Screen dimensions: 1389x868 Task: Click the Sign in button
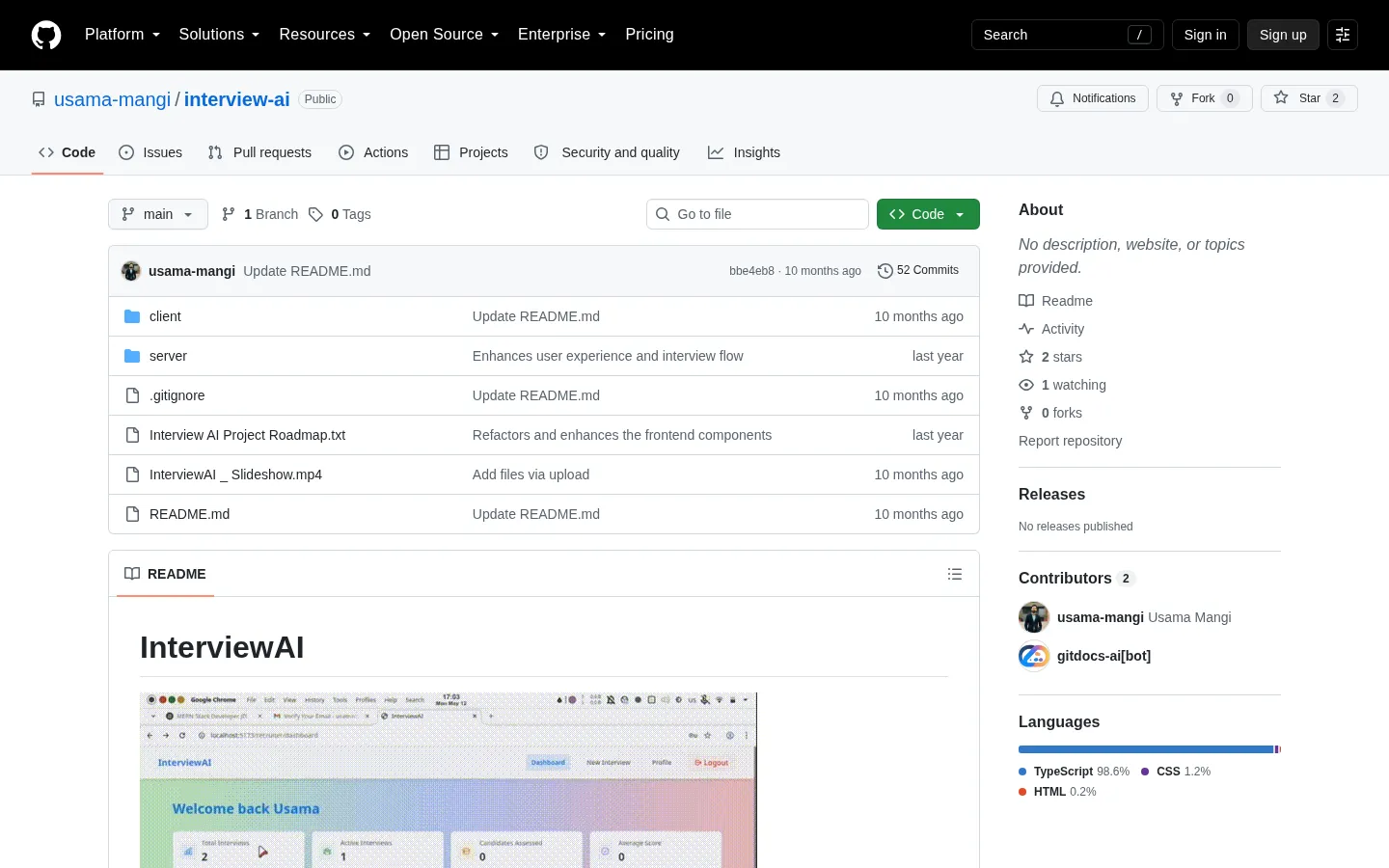[1206, 35]
